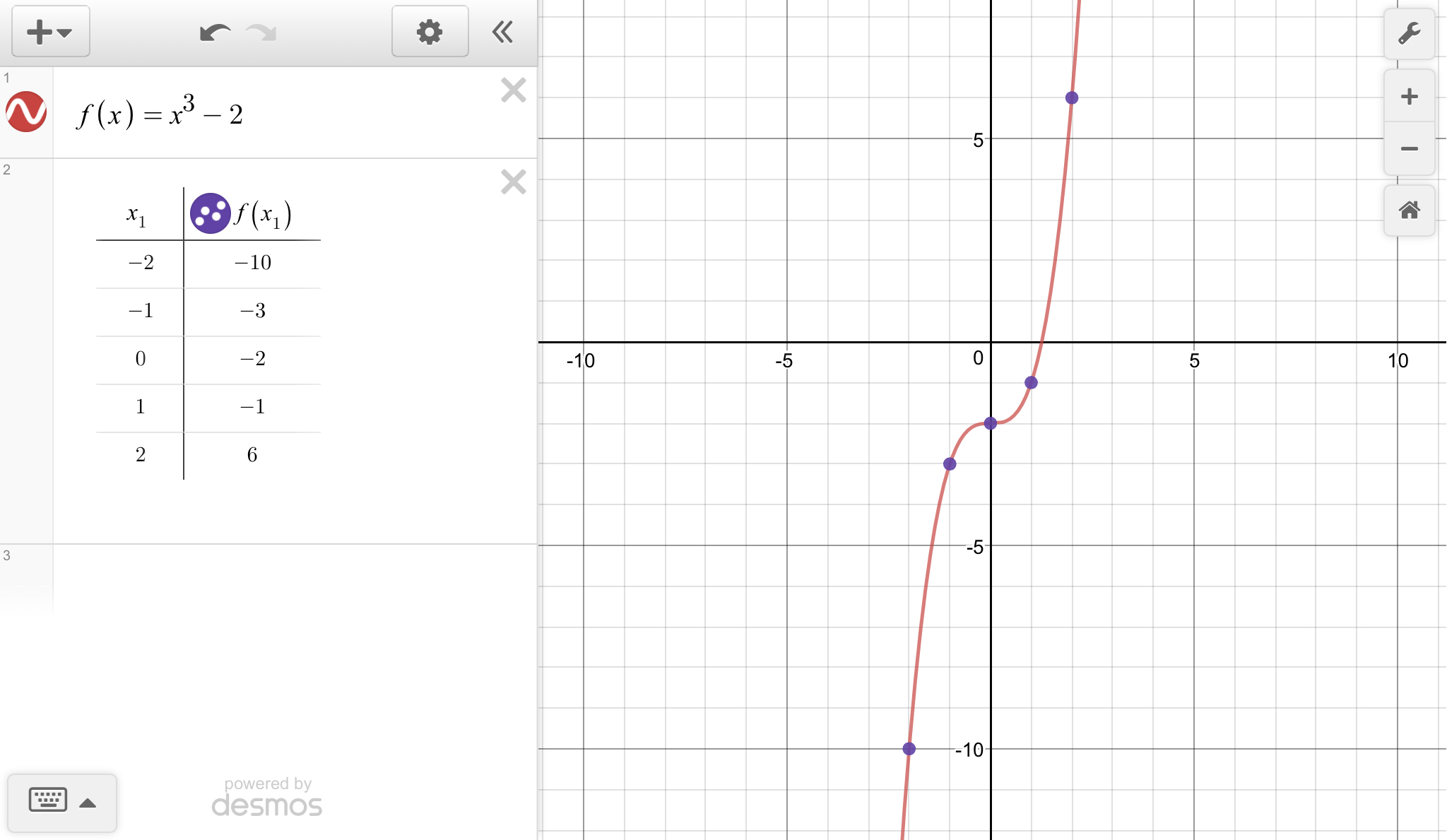The width and height of the screenshot is (1447, 840).
Task: Open the expression list gear options
Action: [430, 32]
